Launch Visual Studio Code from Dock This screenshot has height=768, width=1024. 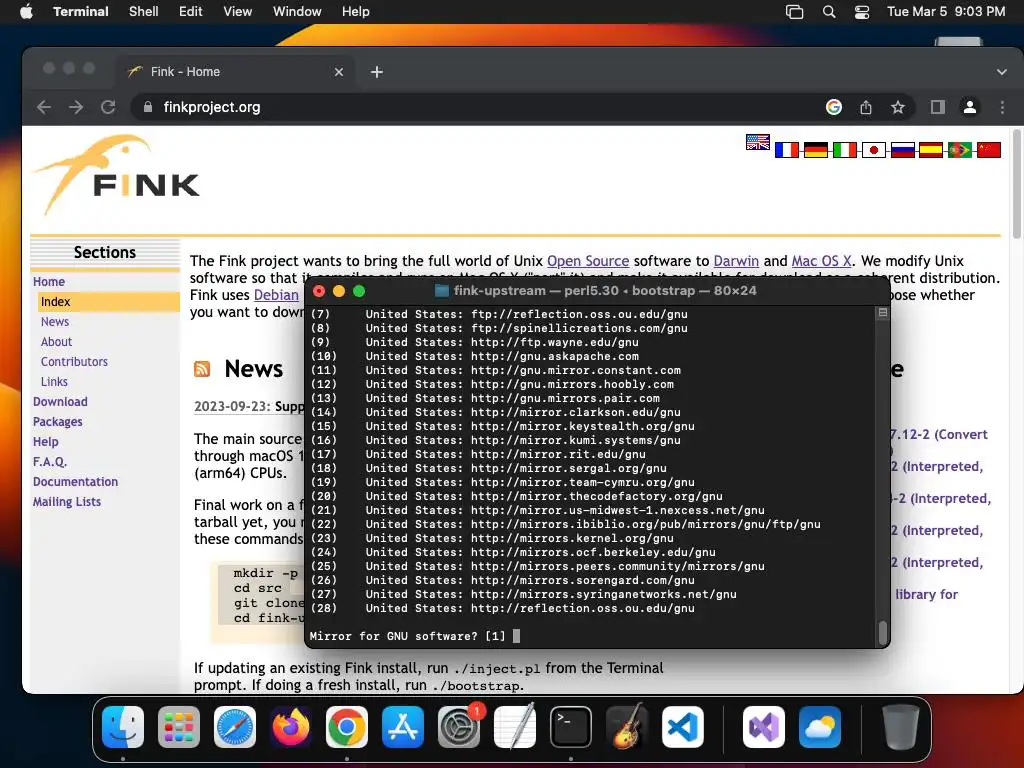(x=683, y=727)
